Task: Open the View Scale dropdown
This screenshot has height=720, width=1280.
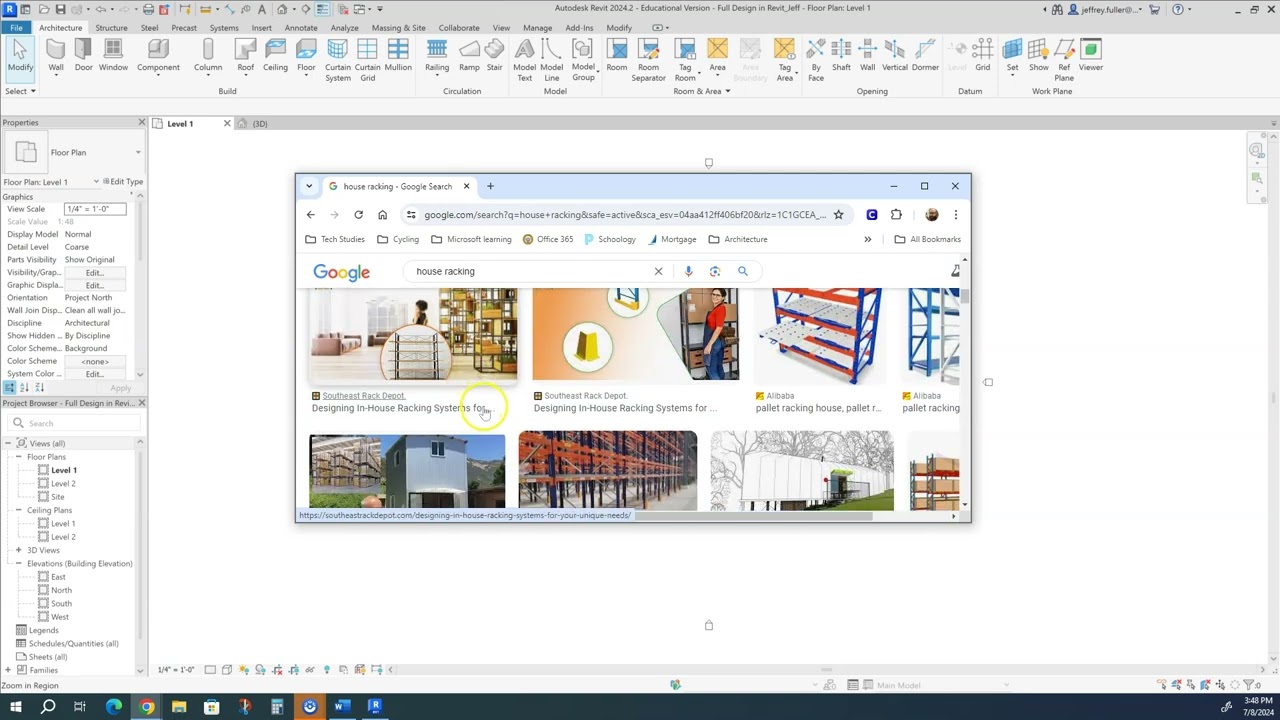Action: (x=95, y=209)
